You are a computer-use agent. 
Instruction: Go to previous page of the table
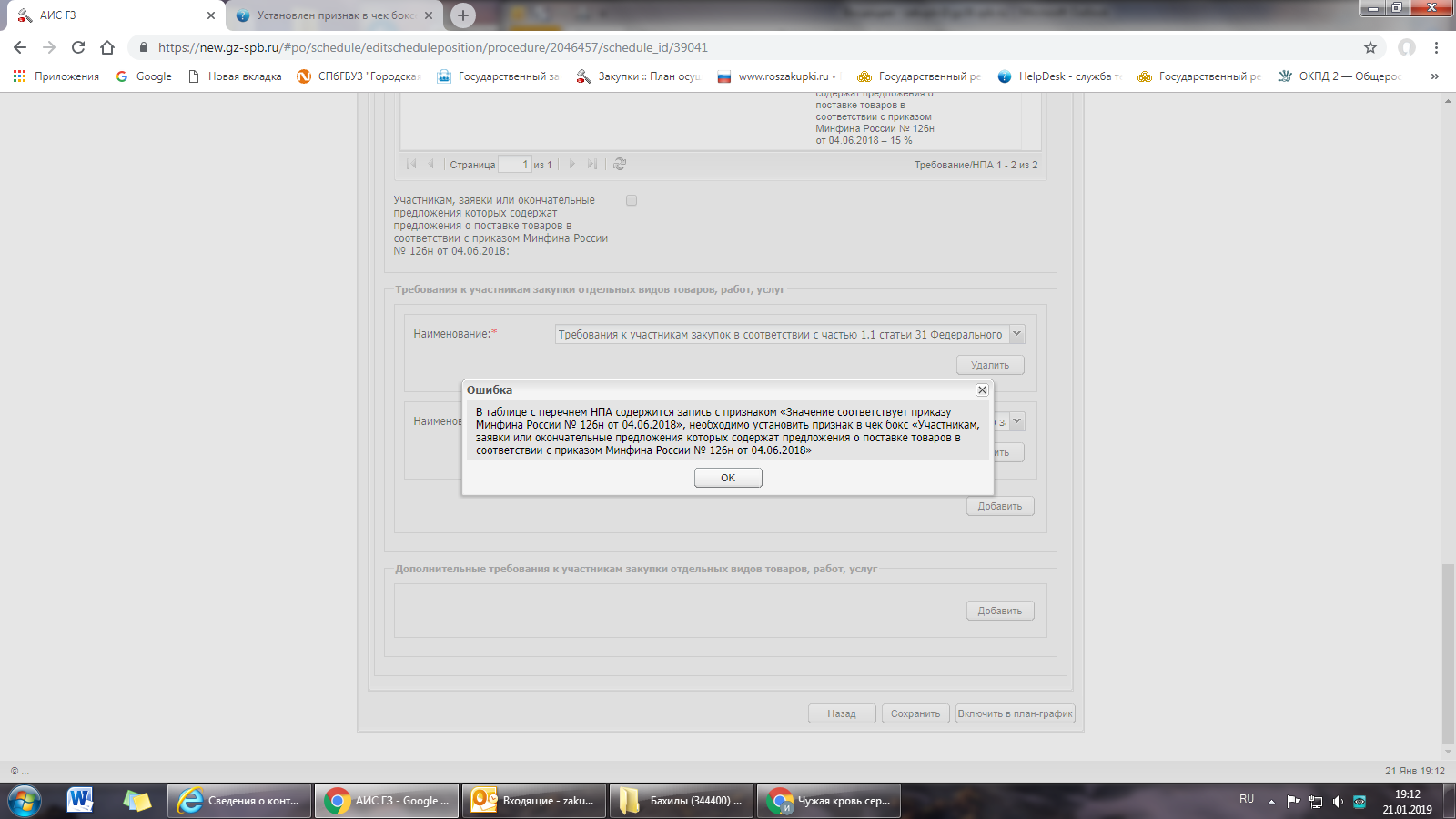coord(431,164)
